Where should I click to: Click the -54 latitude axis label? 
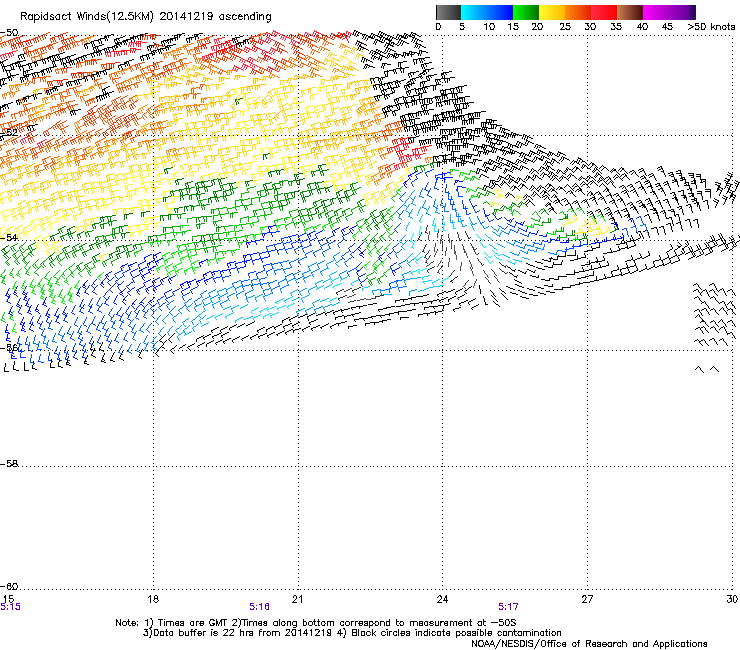[x=9, y=237]
